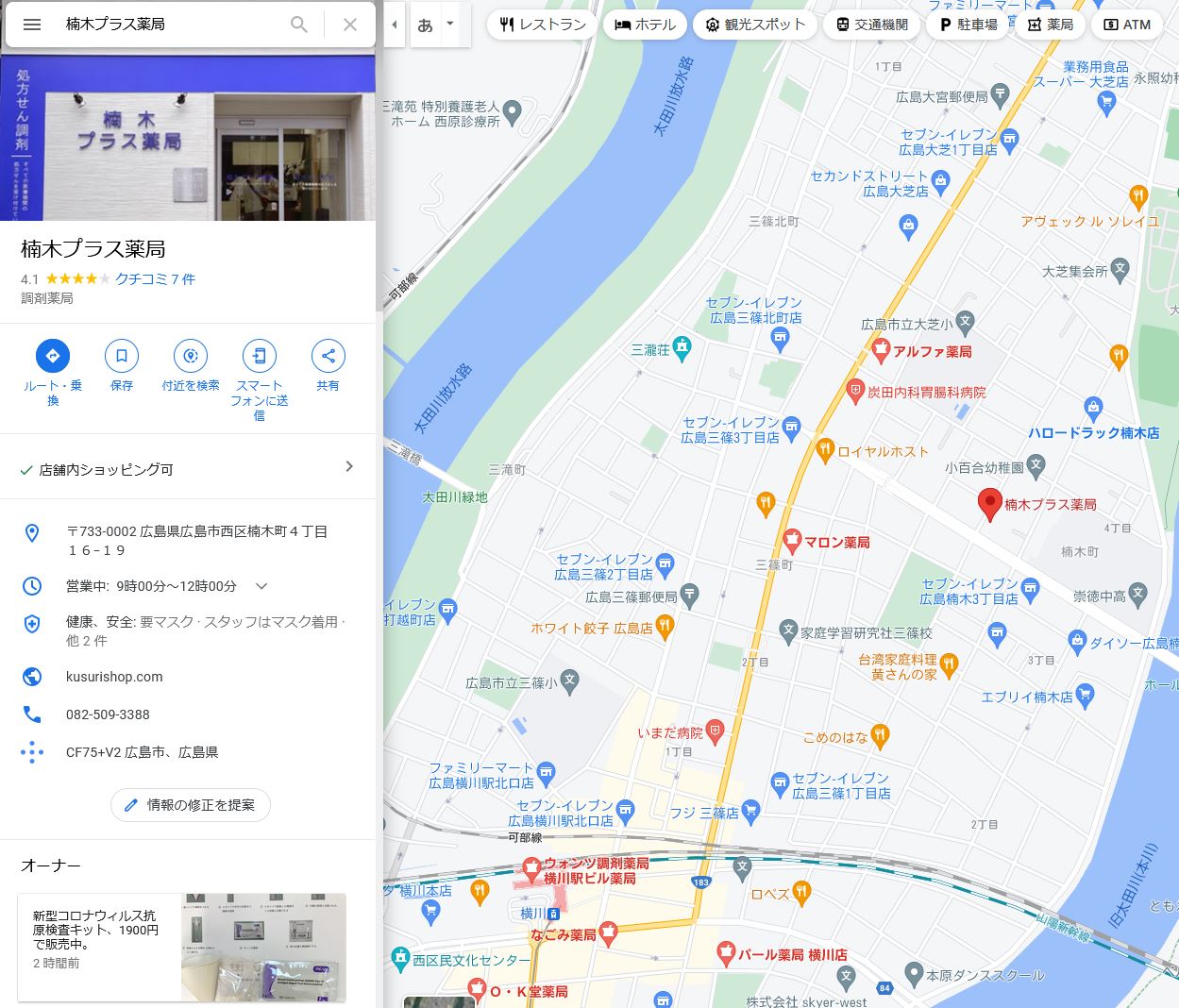Clear the search with the X icon

click(350, 25)
